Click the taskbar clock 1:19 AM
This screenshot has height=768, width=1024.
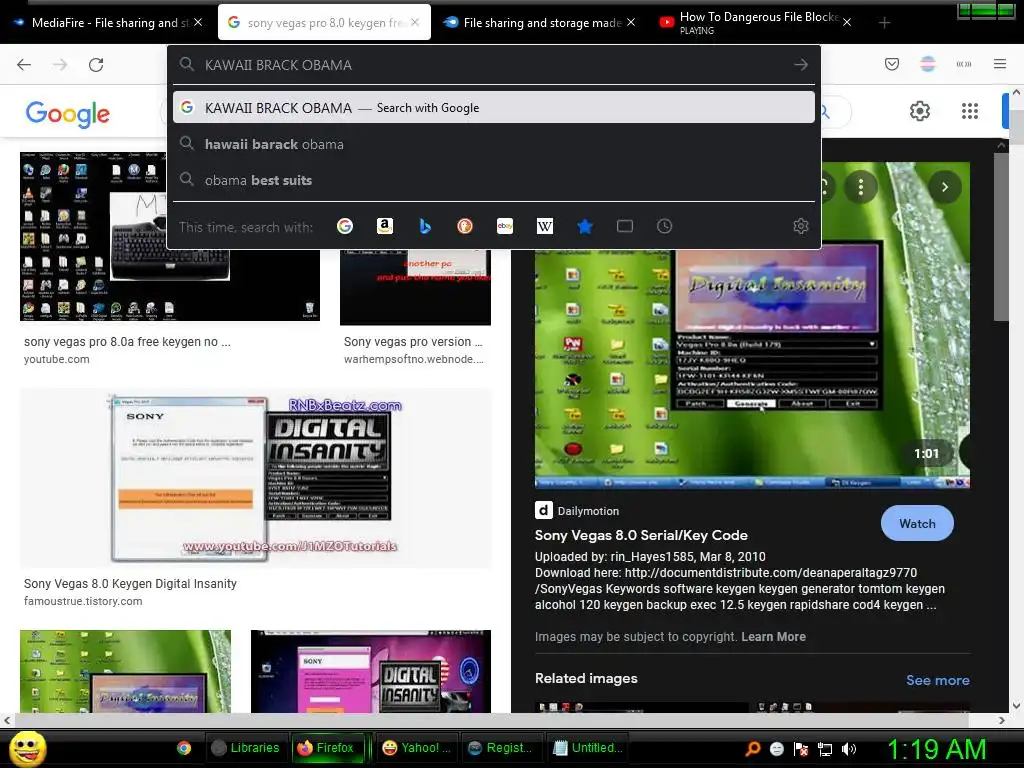[936, 749]
